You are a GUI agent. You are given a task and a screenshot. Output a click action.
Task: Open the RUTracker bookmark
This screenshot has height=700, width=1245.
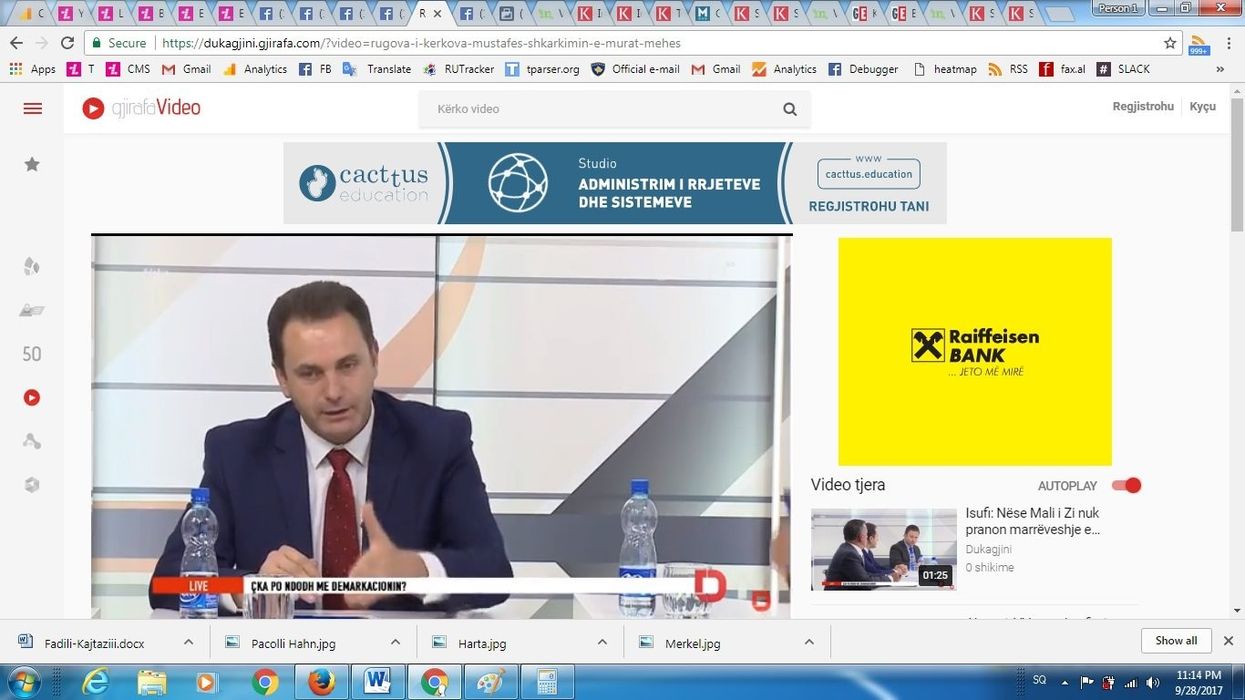tap(458, 69)
